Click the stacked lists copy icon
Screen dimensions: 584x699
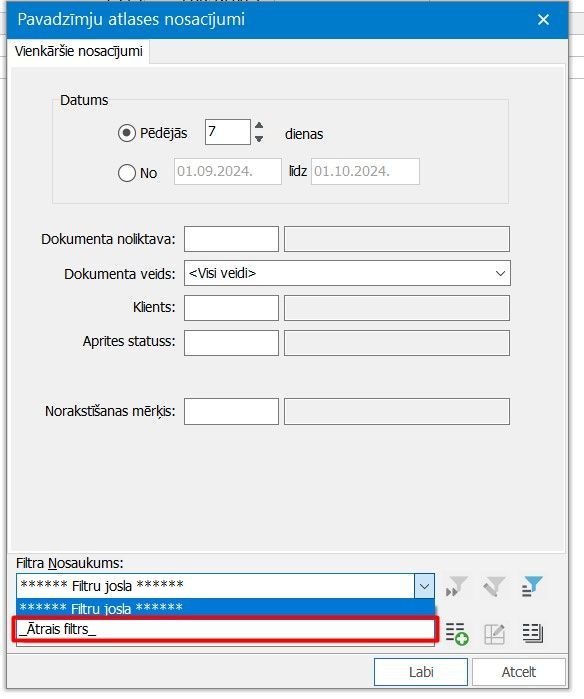[x=533, y=633]
